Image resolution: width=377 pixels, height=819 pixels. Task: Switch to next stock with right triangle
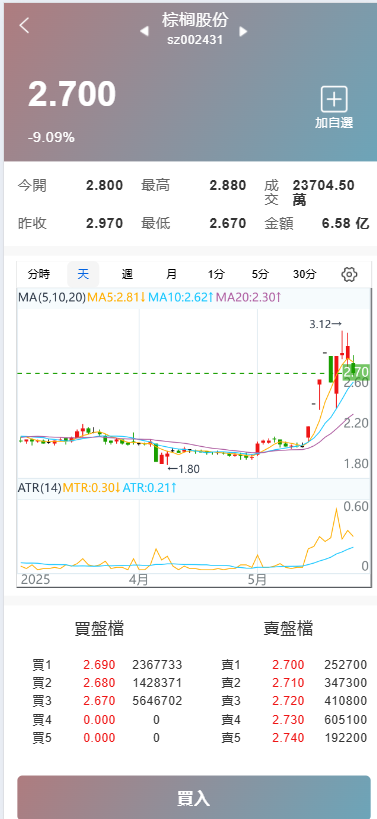tap(243, 31)
